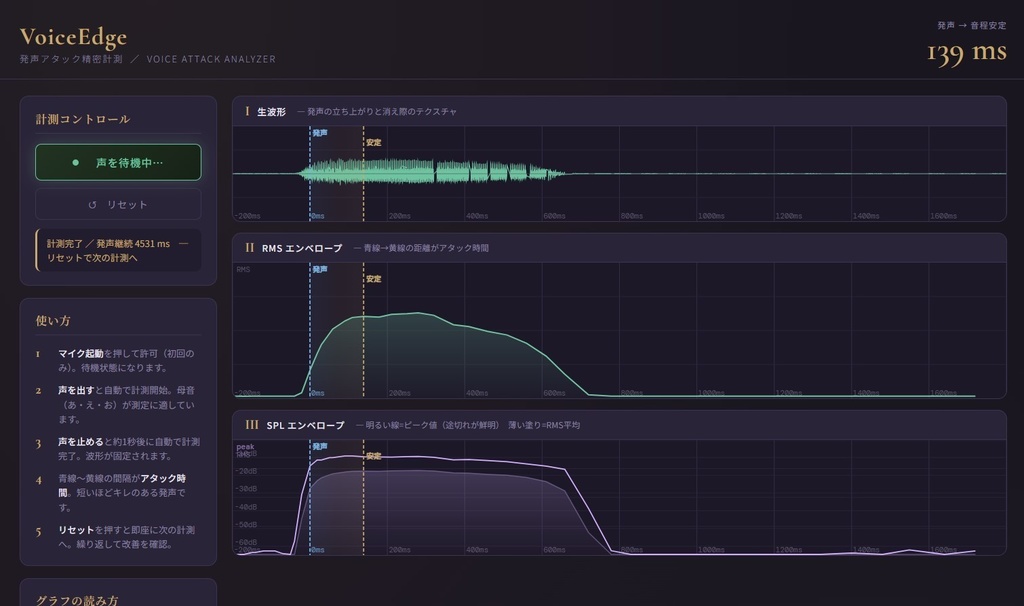Click the 計測完了 status message

[118, 250]
